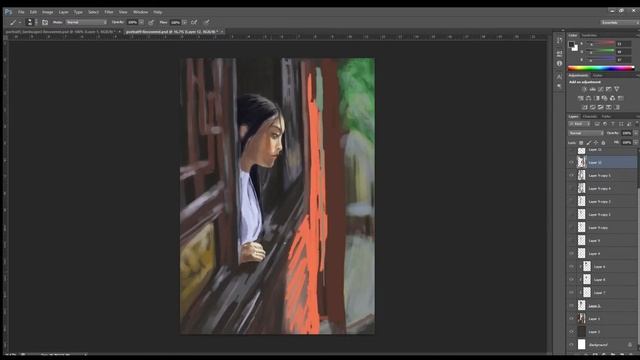Open the Flow slider arrow

(x=184, y=22)
